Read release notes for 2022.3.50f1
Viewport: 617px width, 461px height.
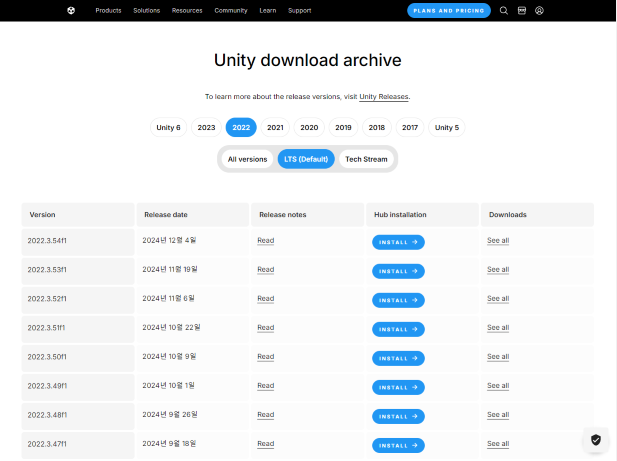(266, 357)
